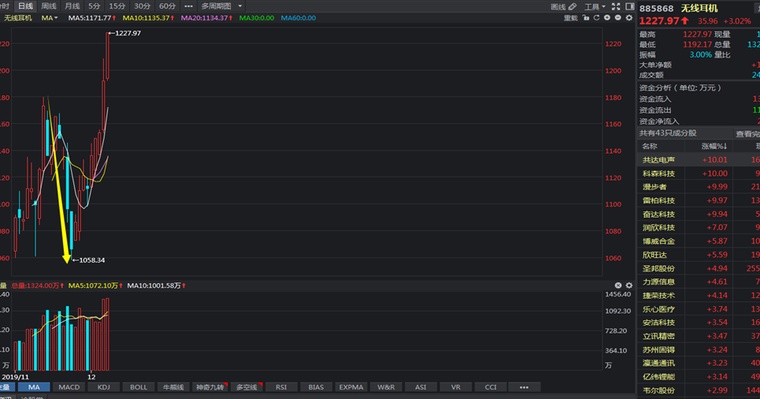Open 博威合金 stock row
The height and width of the screenshot is (399, 760).
[x=698, y=241]
